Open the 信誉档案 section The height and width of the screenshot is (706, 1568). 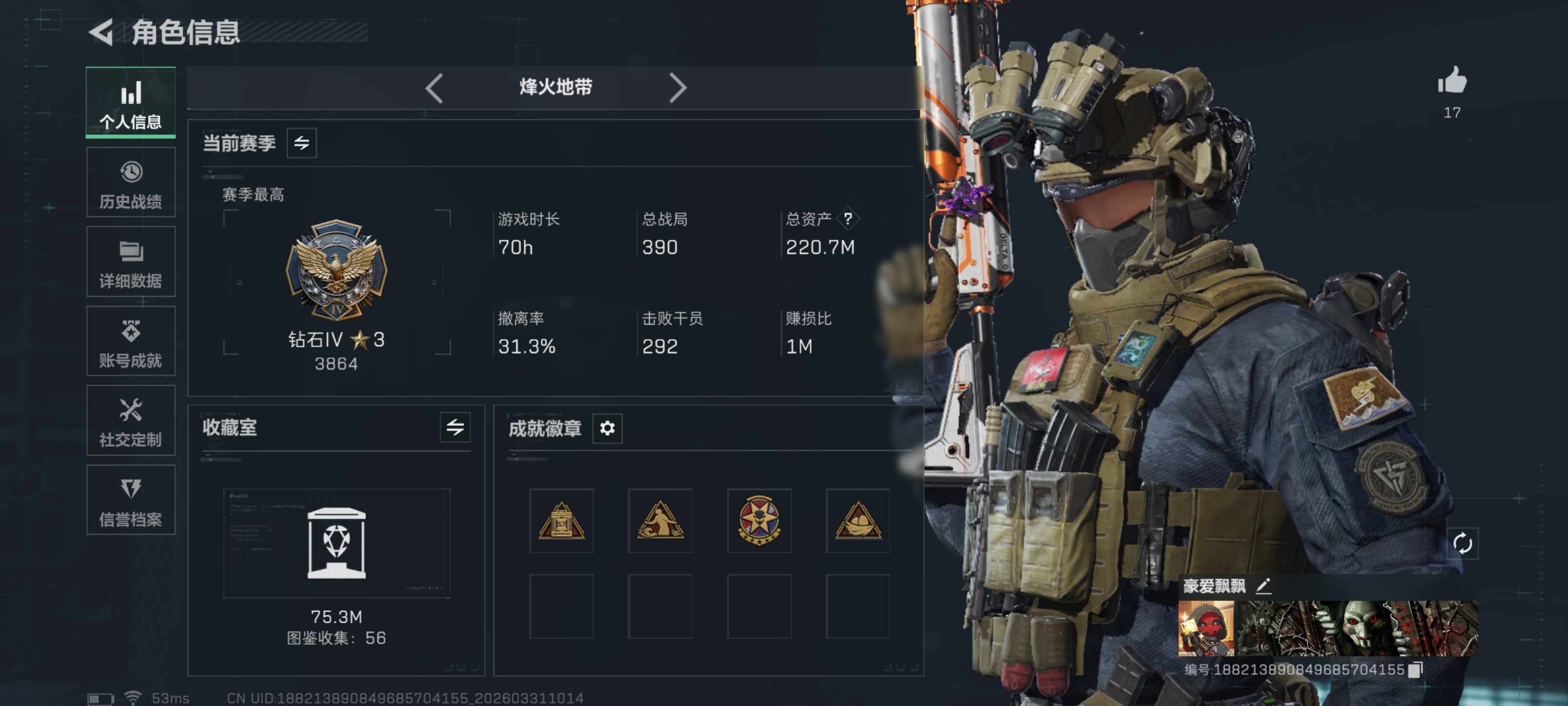pos(131,500)
